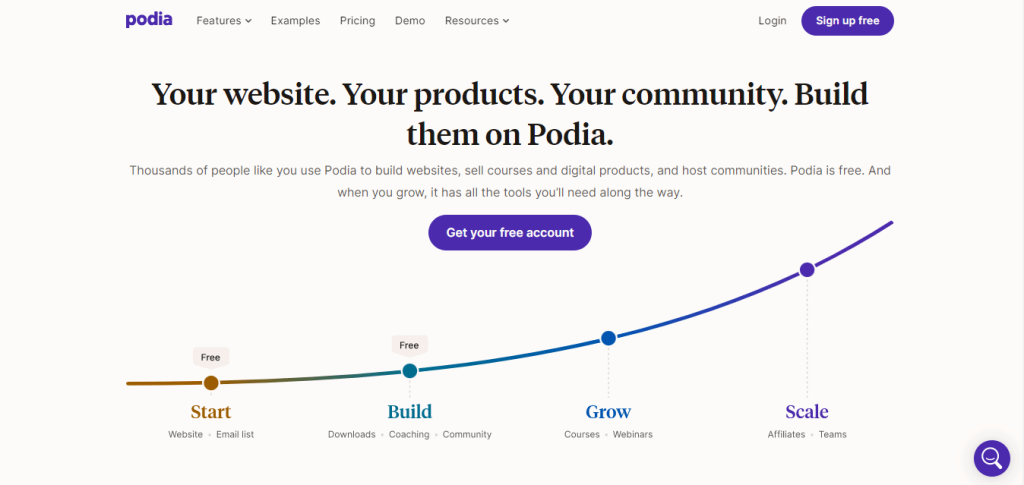This screenshot has width=1024, height=485.
Task: Expand the Resources dropdown menu
Action: (x=477, y=21)
